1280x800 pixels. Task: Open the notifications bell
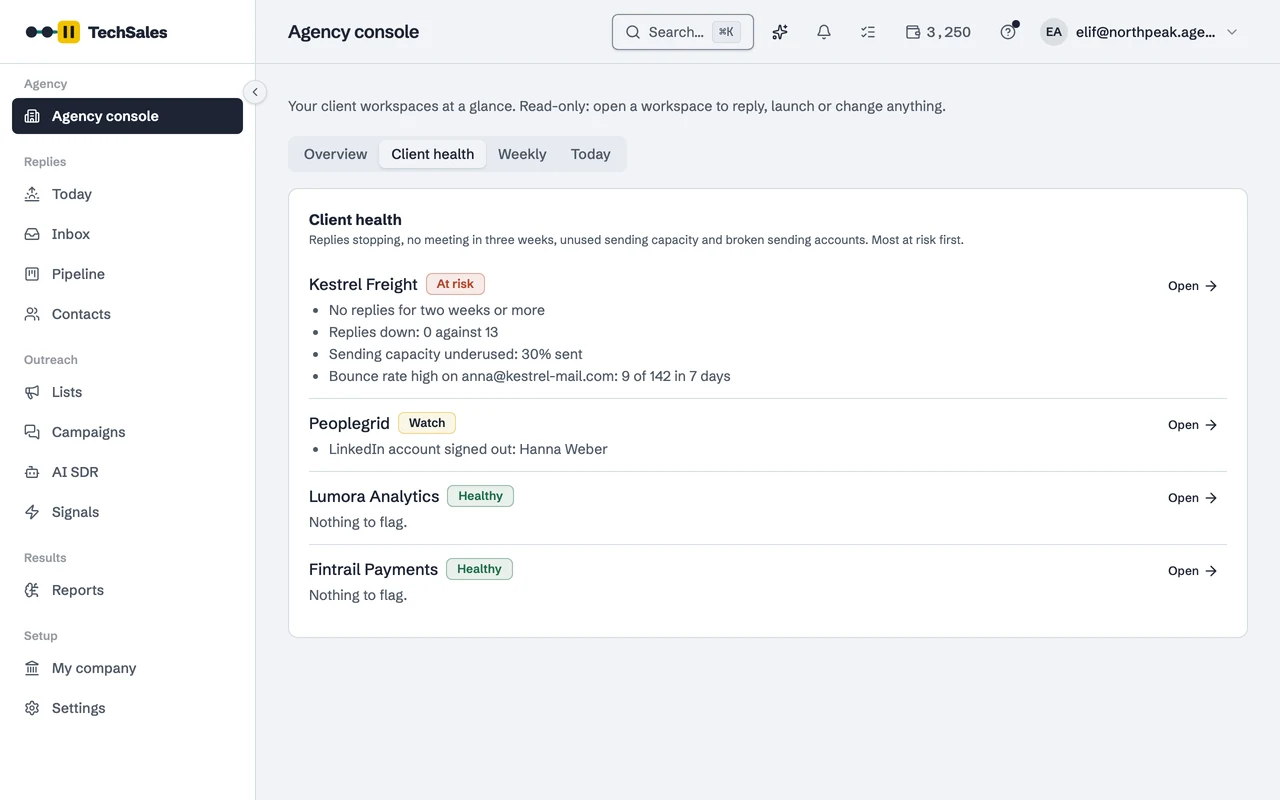[824, 32]
